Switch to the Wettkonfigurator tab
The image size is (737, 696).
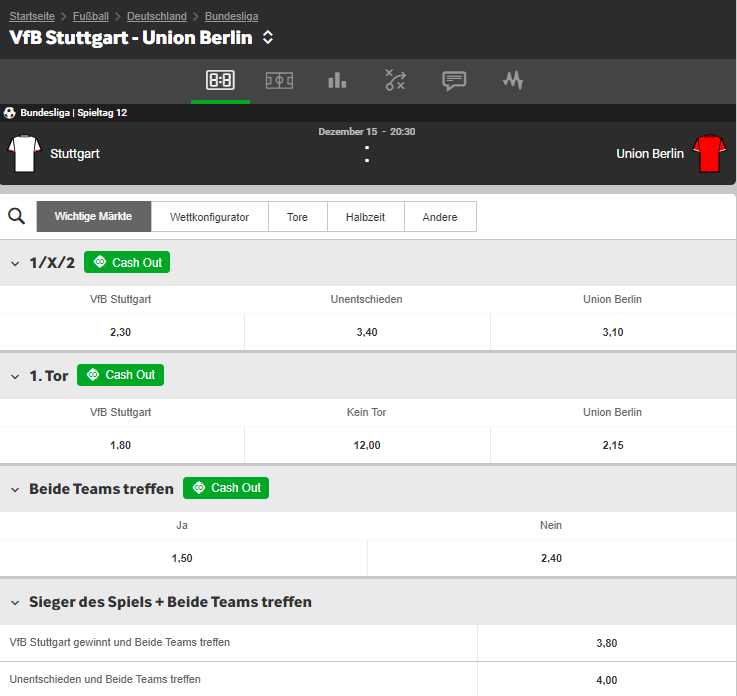coord(210,217)
